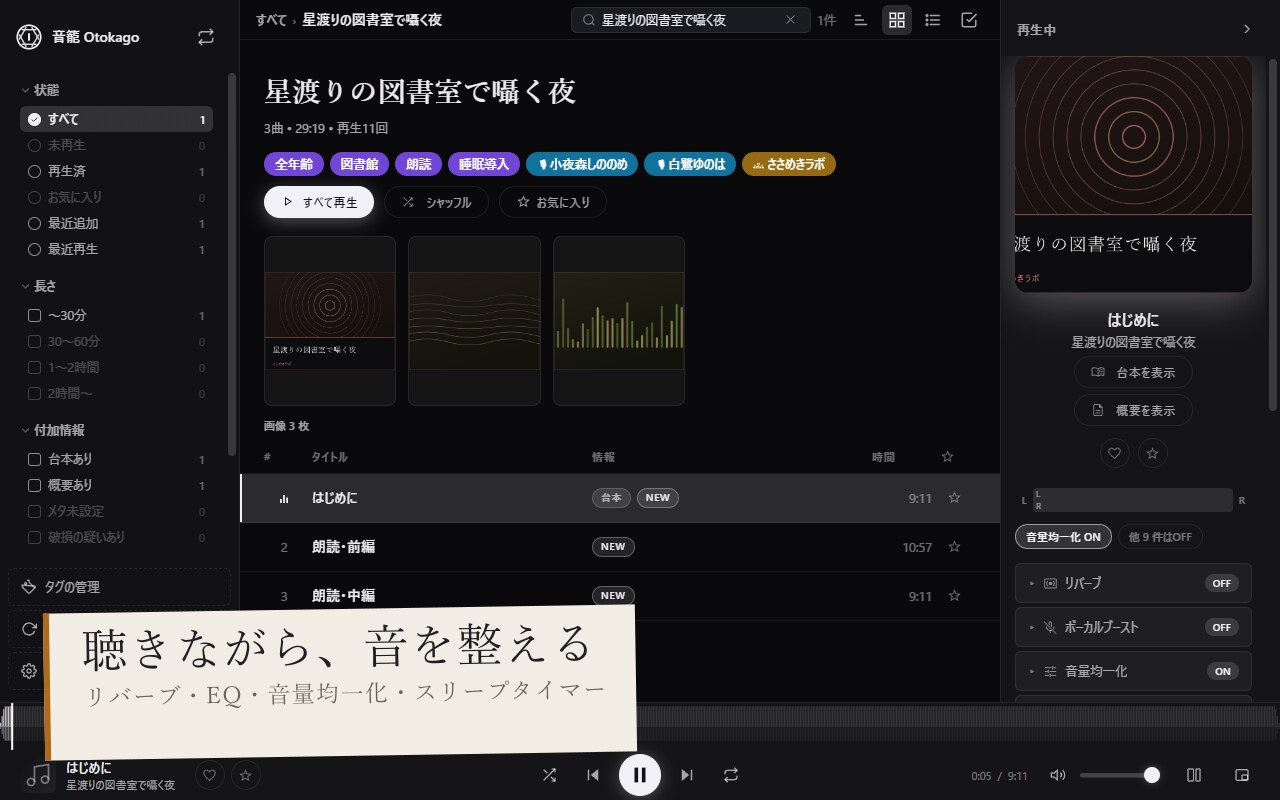Click the 小夜森しののめ voice actor tag
1280x800 pixels.
point(583,164)
